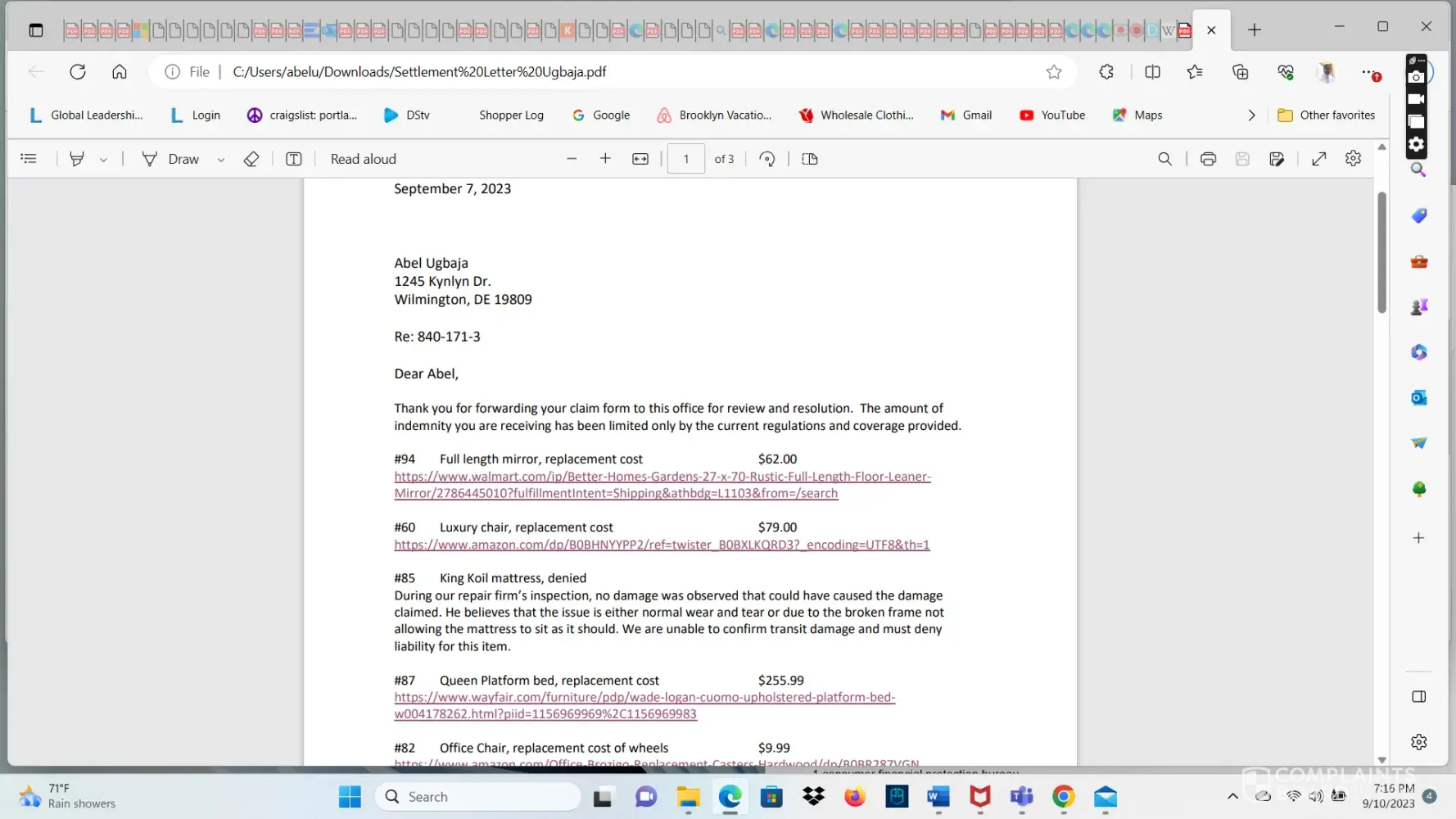Click Read aloud button
Viewport: 1456px width, 819px height.
pos(363,159)
